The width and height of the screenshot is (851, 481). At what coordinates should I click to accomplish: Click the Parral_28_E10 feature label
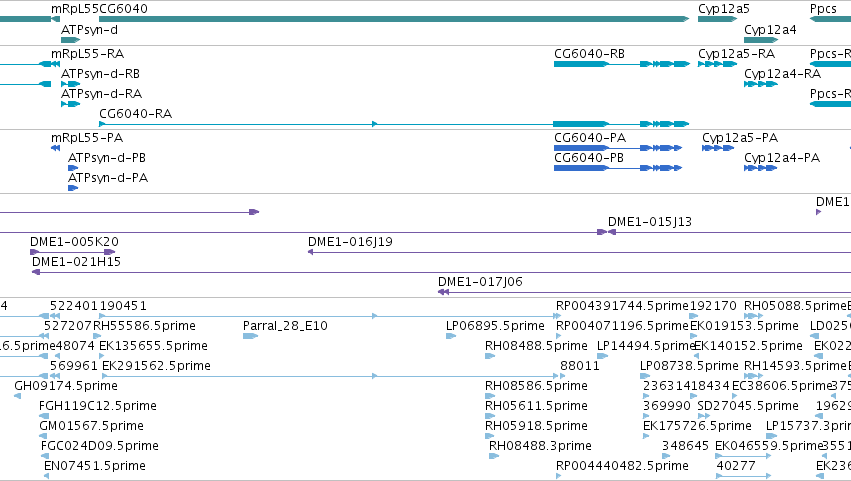[x=285, y=326]
